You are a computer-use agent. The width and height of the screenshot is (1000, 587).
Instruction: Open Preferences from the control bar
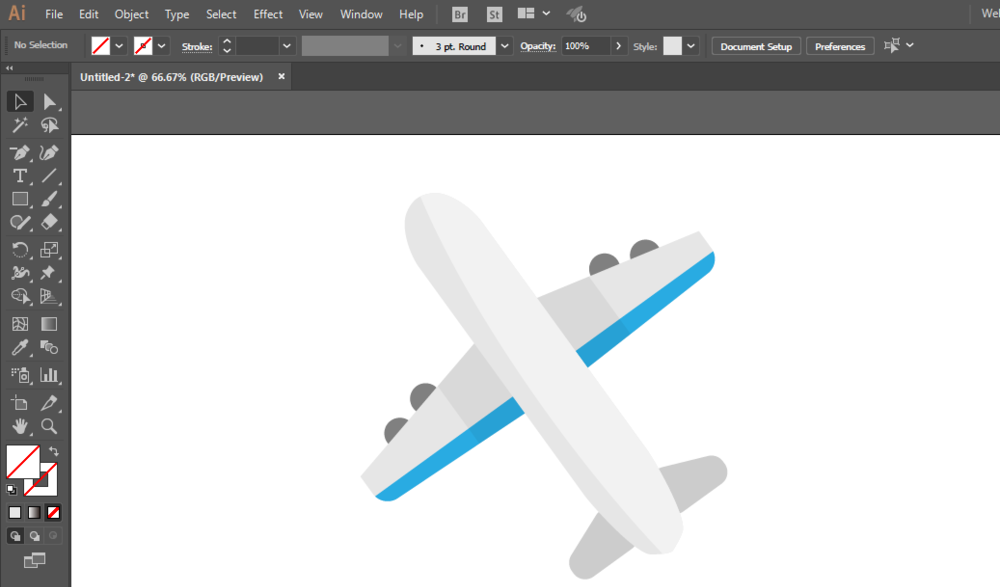[840, 46]
